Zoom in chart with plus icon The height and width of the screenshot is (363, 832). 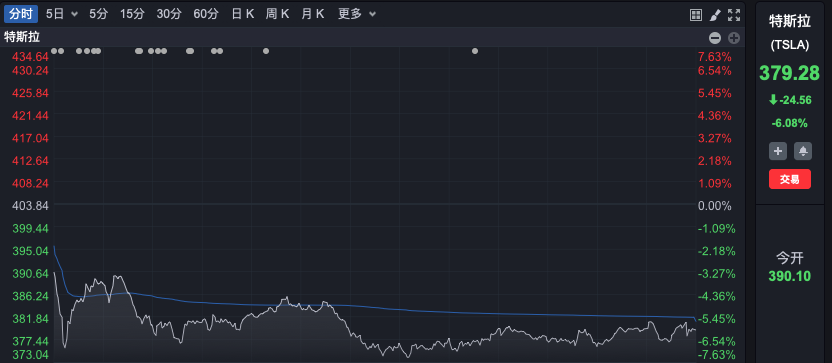click(x=734, y=38)
